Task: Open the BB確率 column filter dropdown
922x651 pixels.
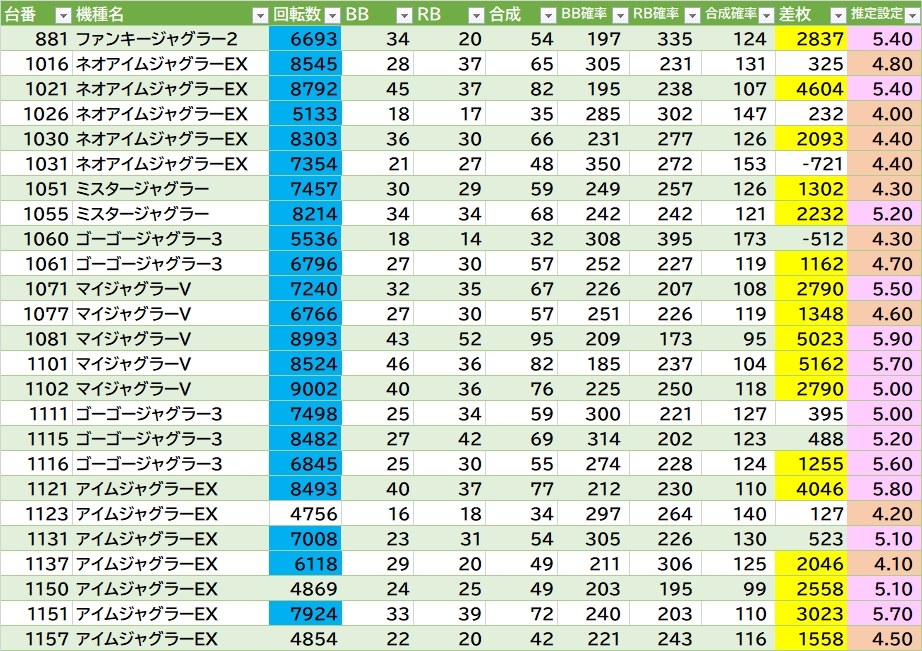Action: coord(620,15)
